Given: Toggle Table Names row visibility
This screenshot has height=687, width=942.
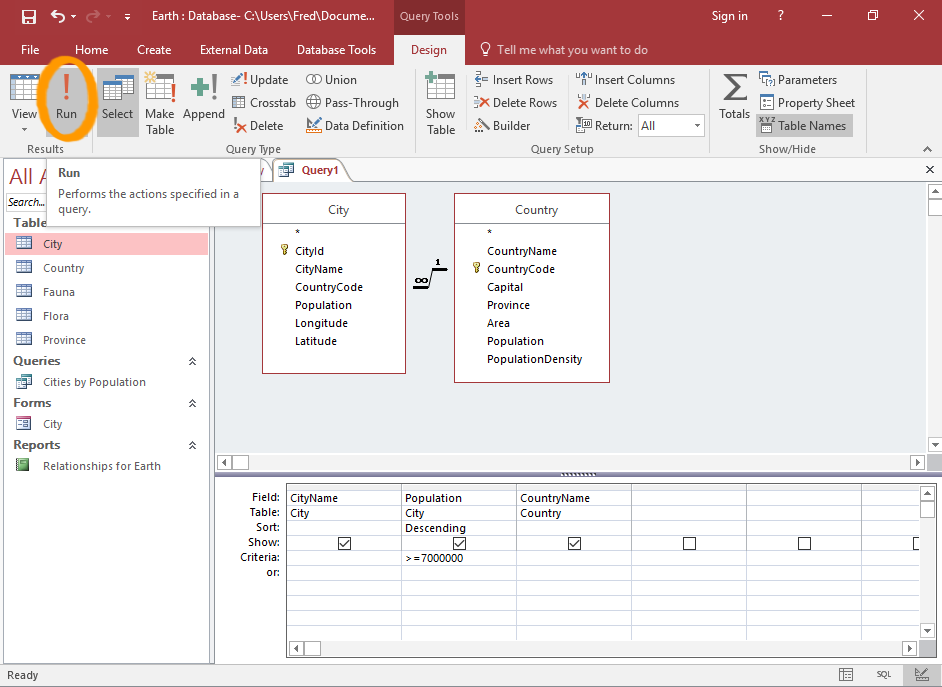Looking at the screenshot, I should pos(804,126).
